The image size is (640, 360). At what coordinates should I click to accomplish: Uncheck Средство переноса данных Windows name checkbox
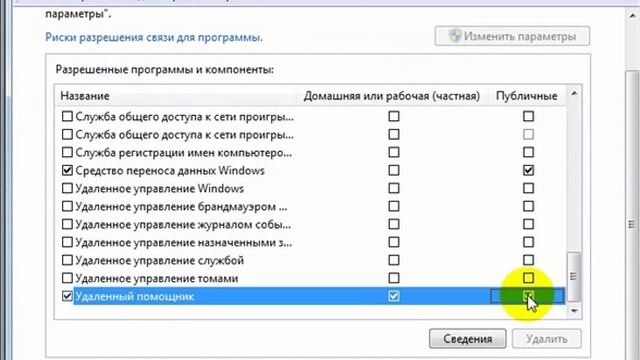(67, 170)
